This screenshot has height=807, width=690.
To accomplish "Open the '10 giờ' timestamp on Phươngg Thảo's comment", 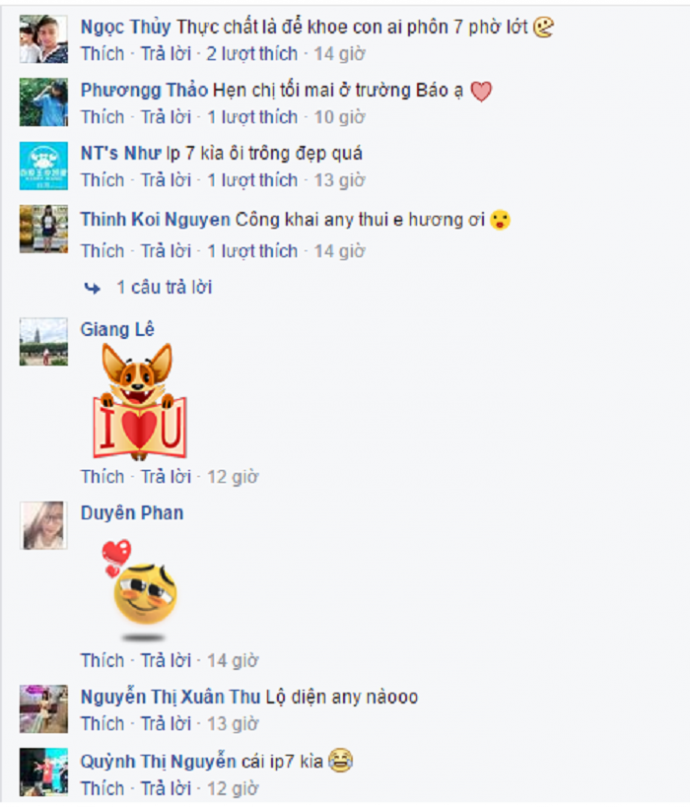I will tap(340, 117).
